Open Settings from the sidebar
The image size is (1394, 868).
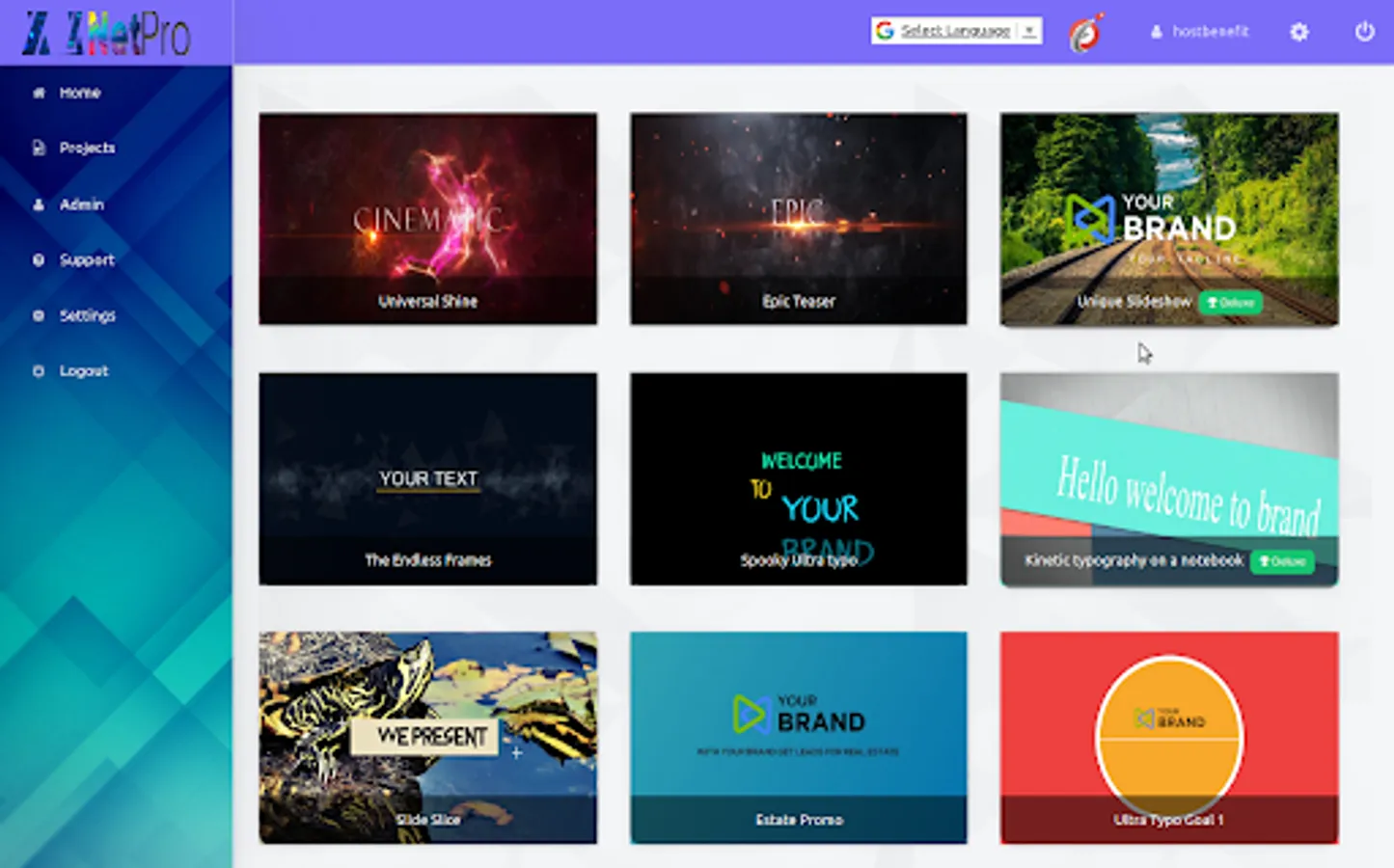coord(87,315)
